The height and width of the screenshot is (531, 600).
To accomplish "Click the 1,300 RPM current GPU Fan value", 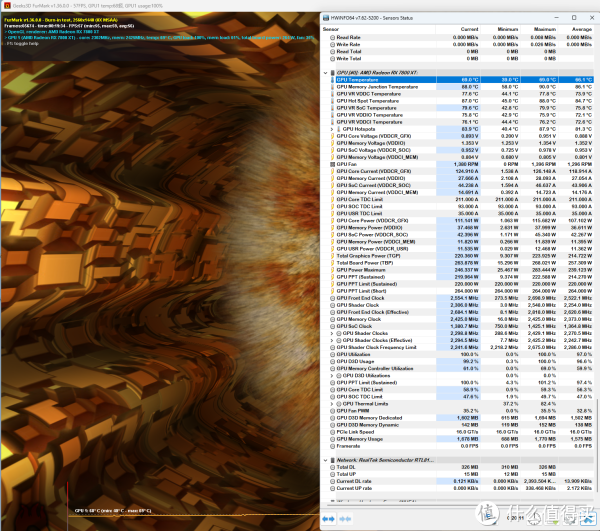I will [x=466, y=164].
